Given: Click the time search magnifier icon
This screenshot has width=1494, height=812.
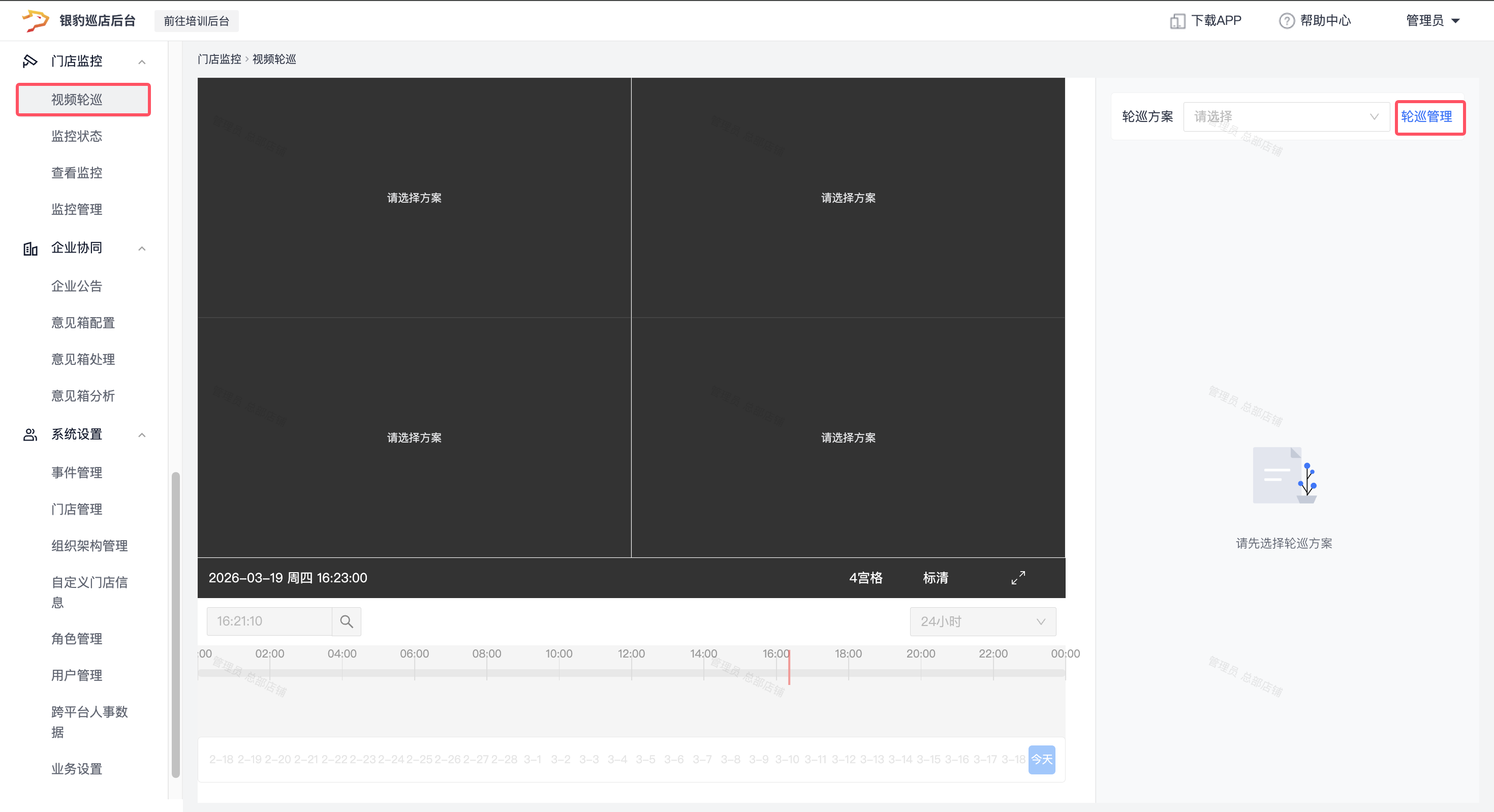Looking at the screenshot, I should point(346,621).
